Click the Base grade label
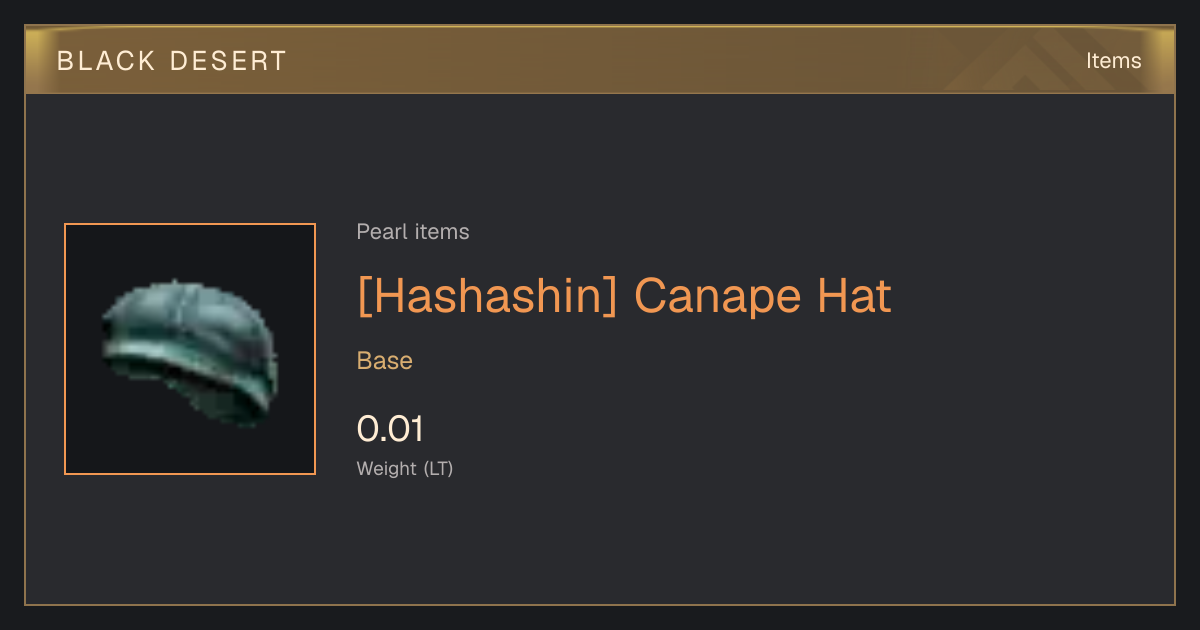 pyautogui.click(x=385, y=361)
